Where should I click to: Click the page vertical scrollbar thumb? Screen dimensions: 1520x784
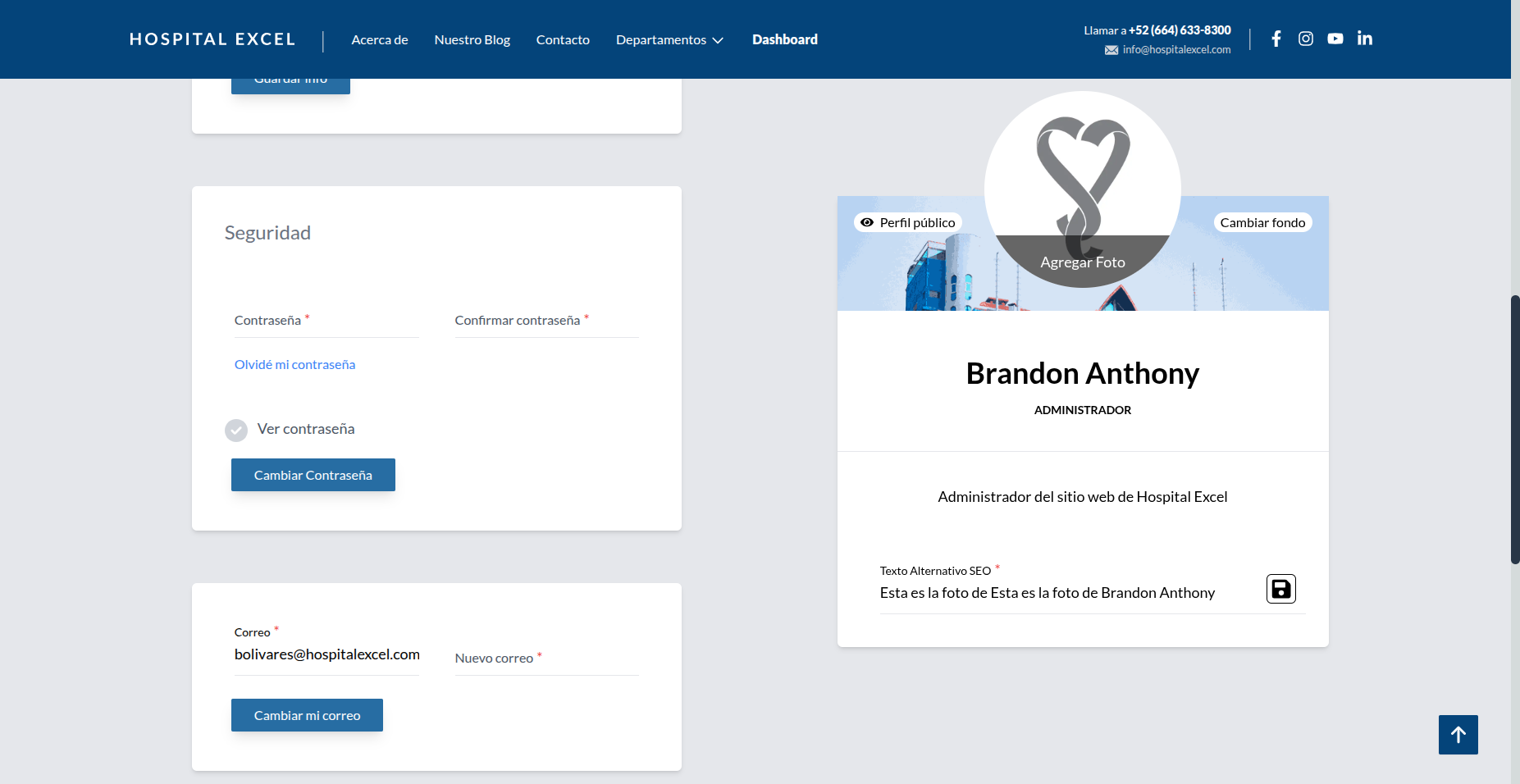1514,429
